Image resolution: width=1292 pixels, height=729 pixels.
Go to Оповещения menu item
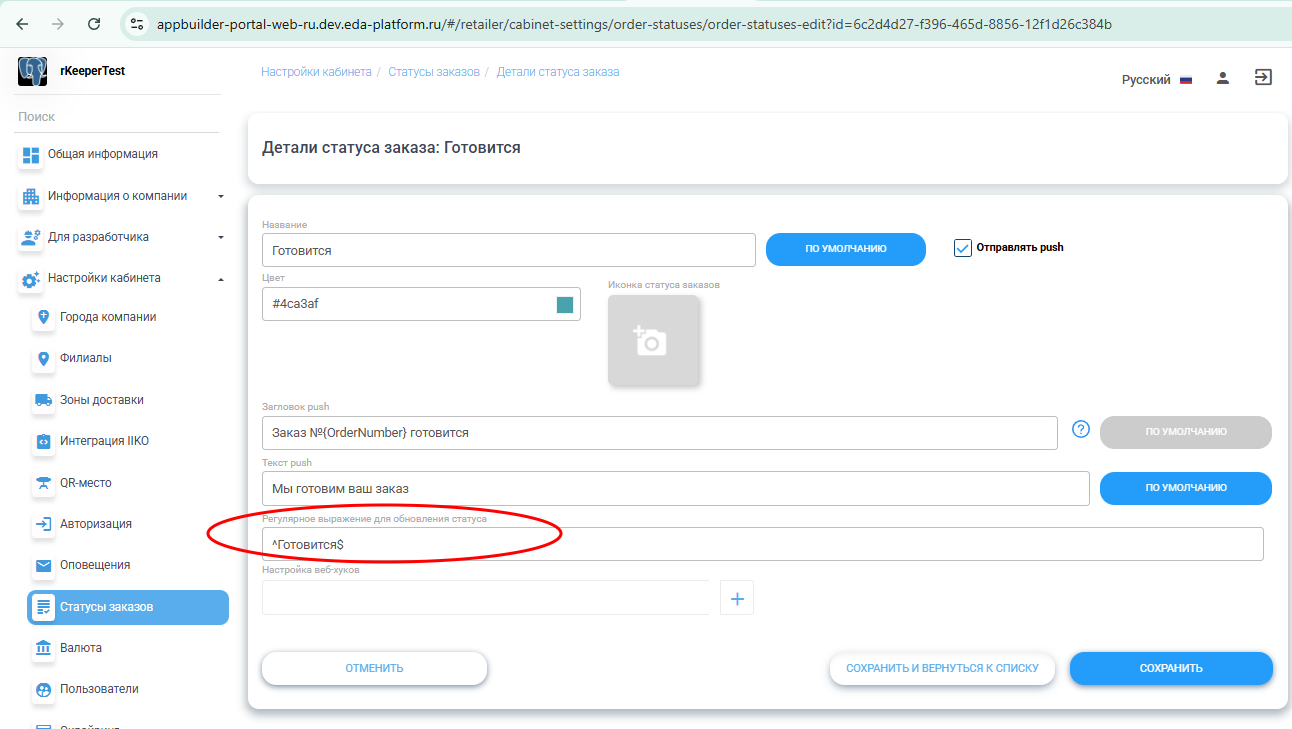coord(94,565)
